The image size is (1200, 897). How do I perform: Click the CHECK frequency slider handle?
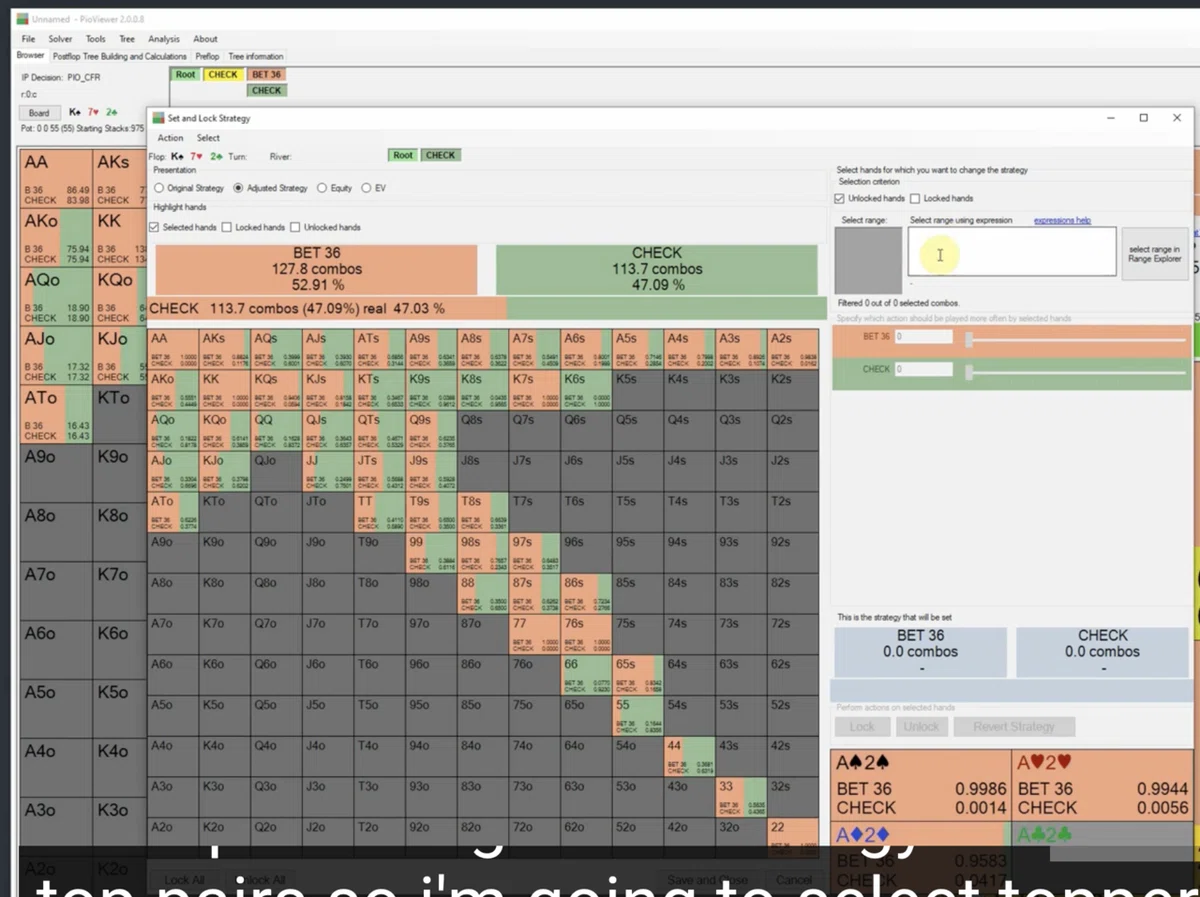[968, 372]
